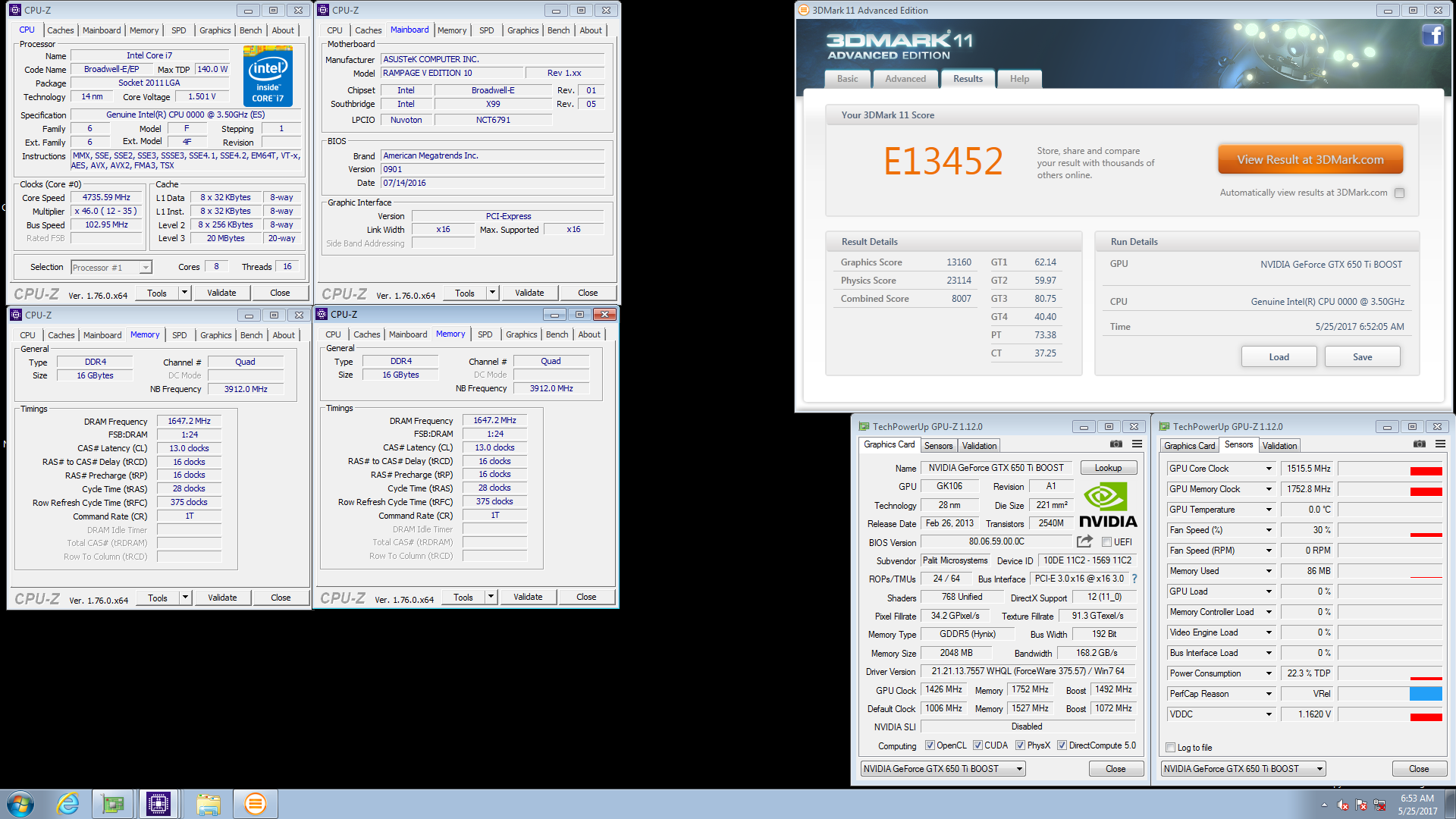Open GPU selector in Graphics Card window
The width and height of the screenshot is (1456, 819).
(943, 768)
